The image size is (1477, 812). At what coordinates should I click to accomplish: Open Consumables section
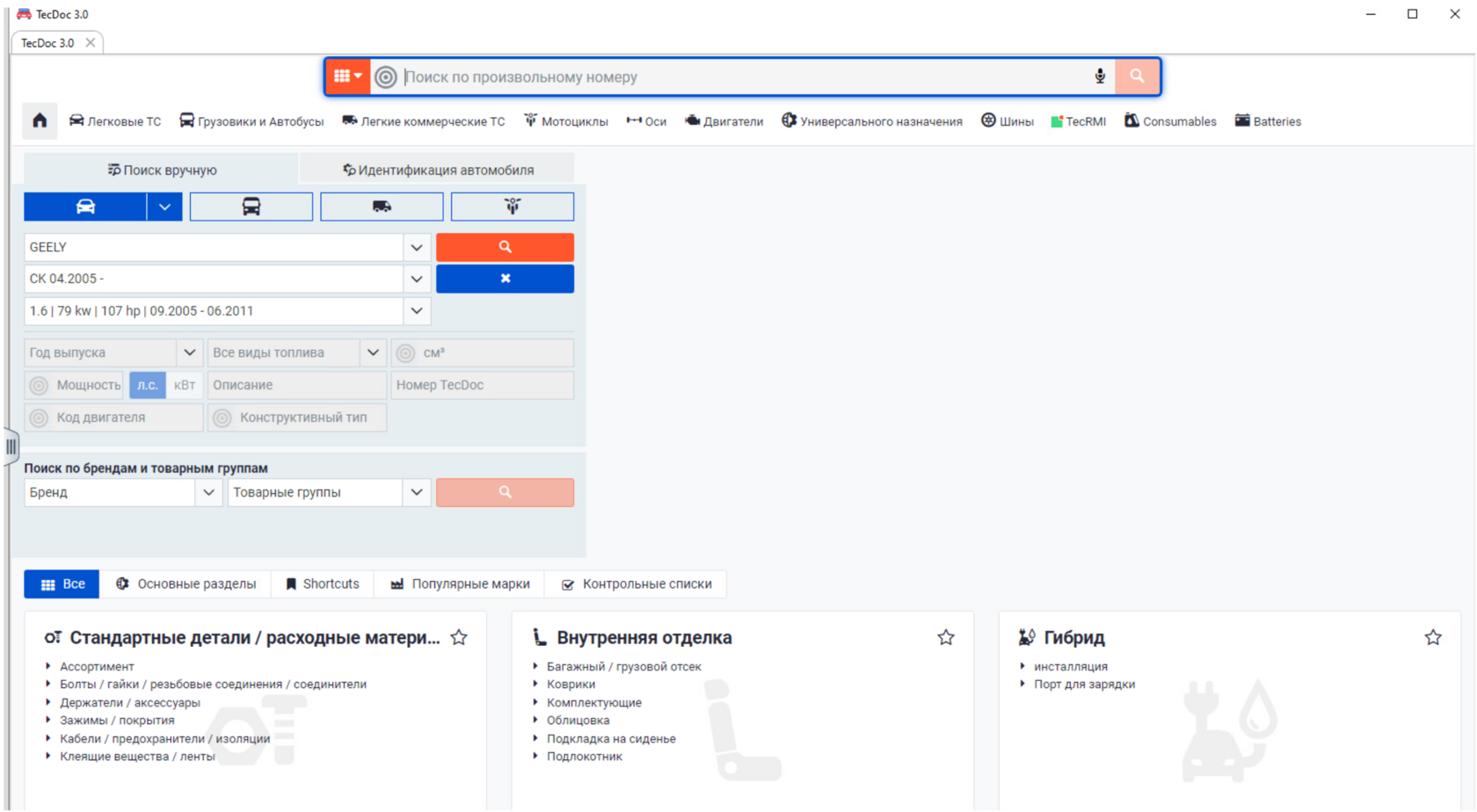click(x=1170, y=121)
